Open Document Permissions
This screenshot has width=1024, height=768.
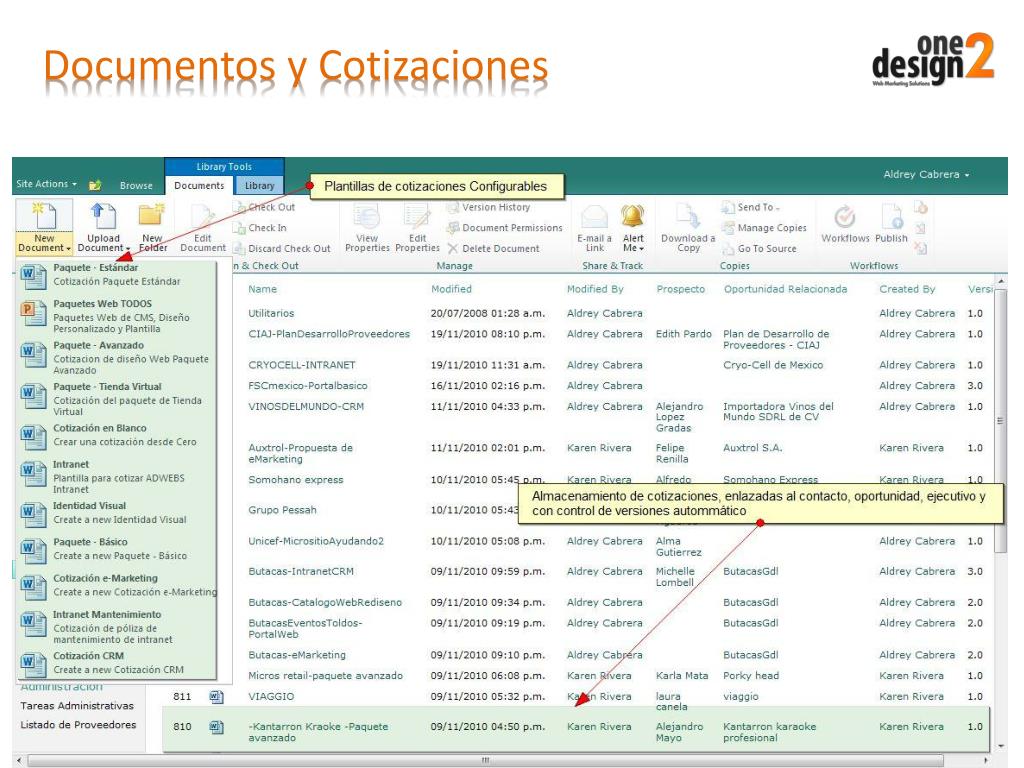point(504,228)
